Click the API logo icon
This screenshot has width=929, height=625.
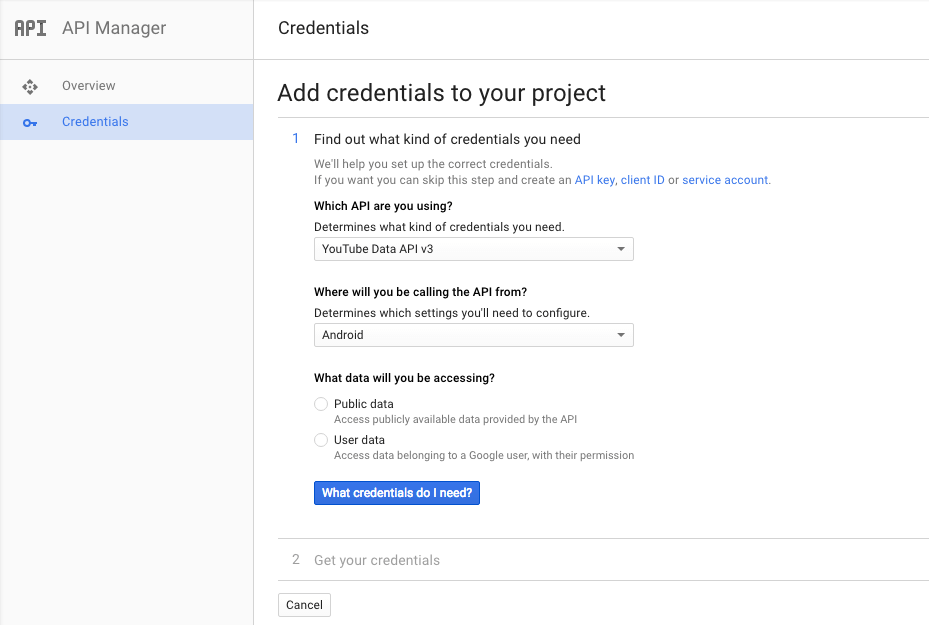point(30,28)
